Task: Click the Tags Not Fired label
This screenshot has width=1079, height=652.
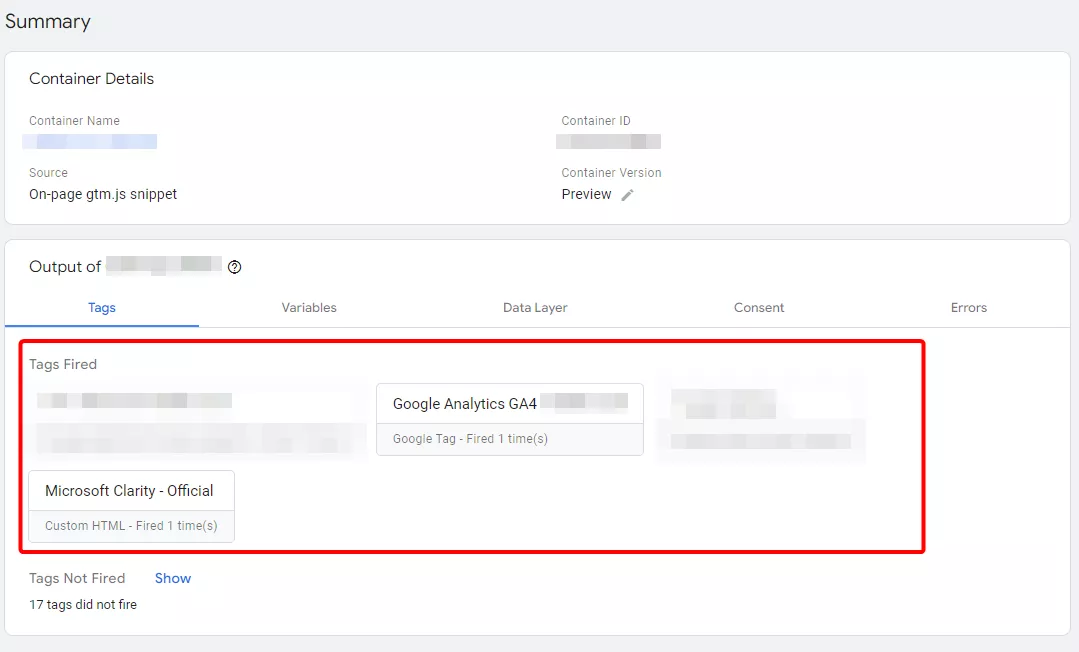Action: tap(77, 578)
